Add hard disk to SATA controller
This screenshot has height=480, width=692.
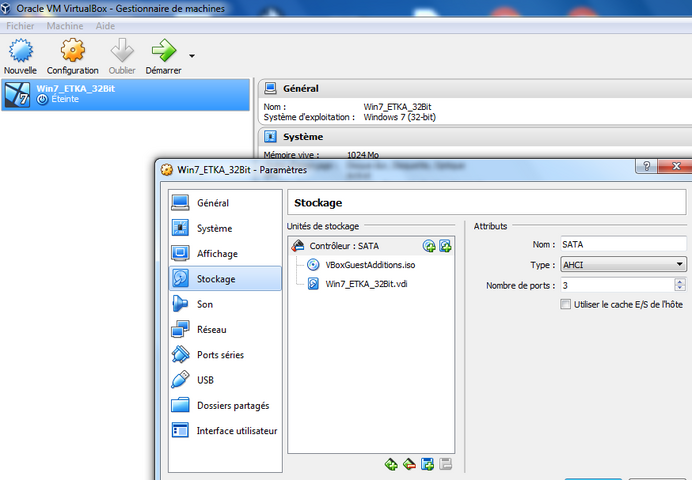[445, 246]
